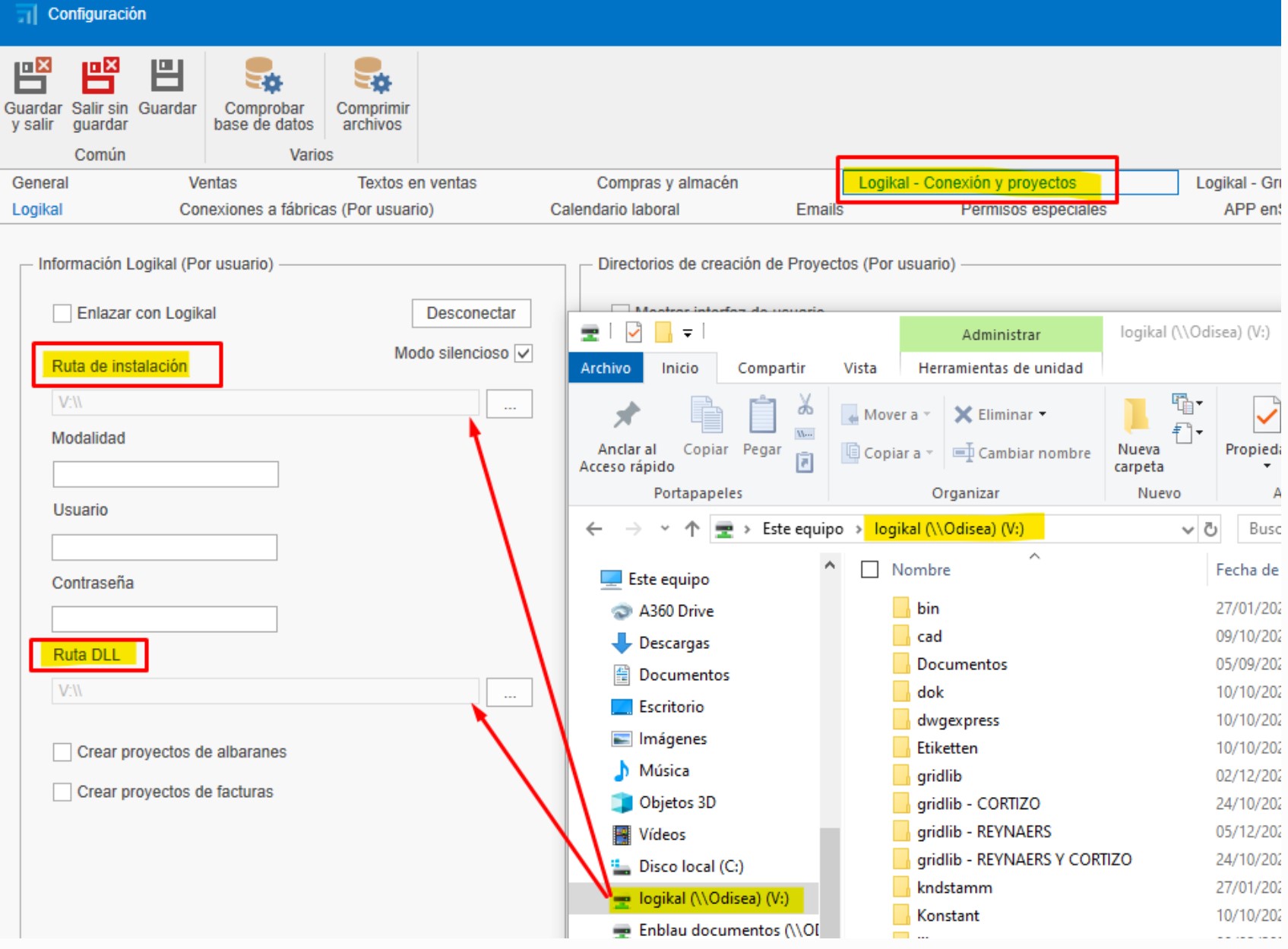The width and height of the screenshot is (1288, 949).
Task: Click the Nombre column header
Action: (x=922, y=571)
